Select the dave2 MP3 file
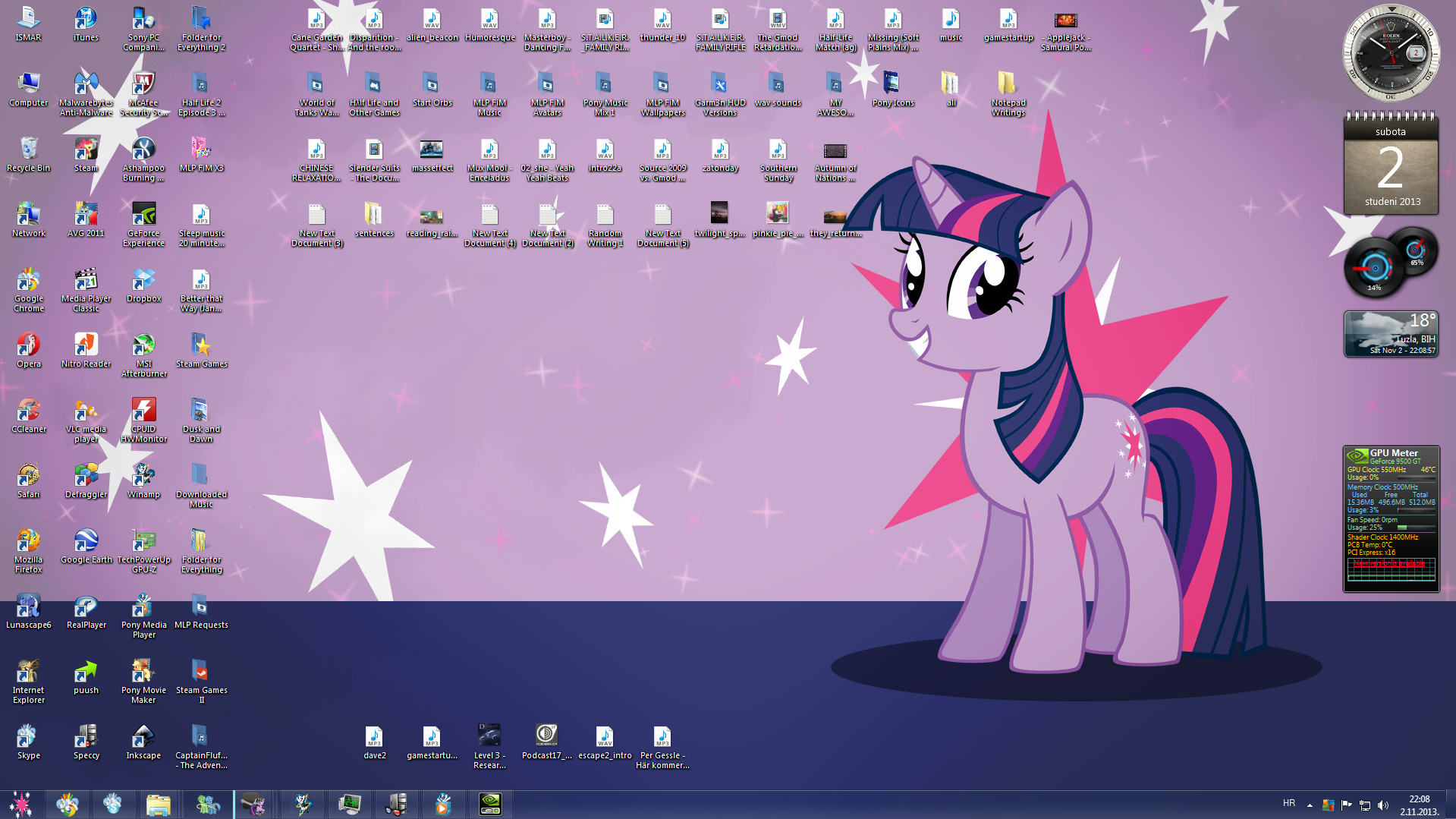This screenshot has height=819, width=1456. point(374,742)
